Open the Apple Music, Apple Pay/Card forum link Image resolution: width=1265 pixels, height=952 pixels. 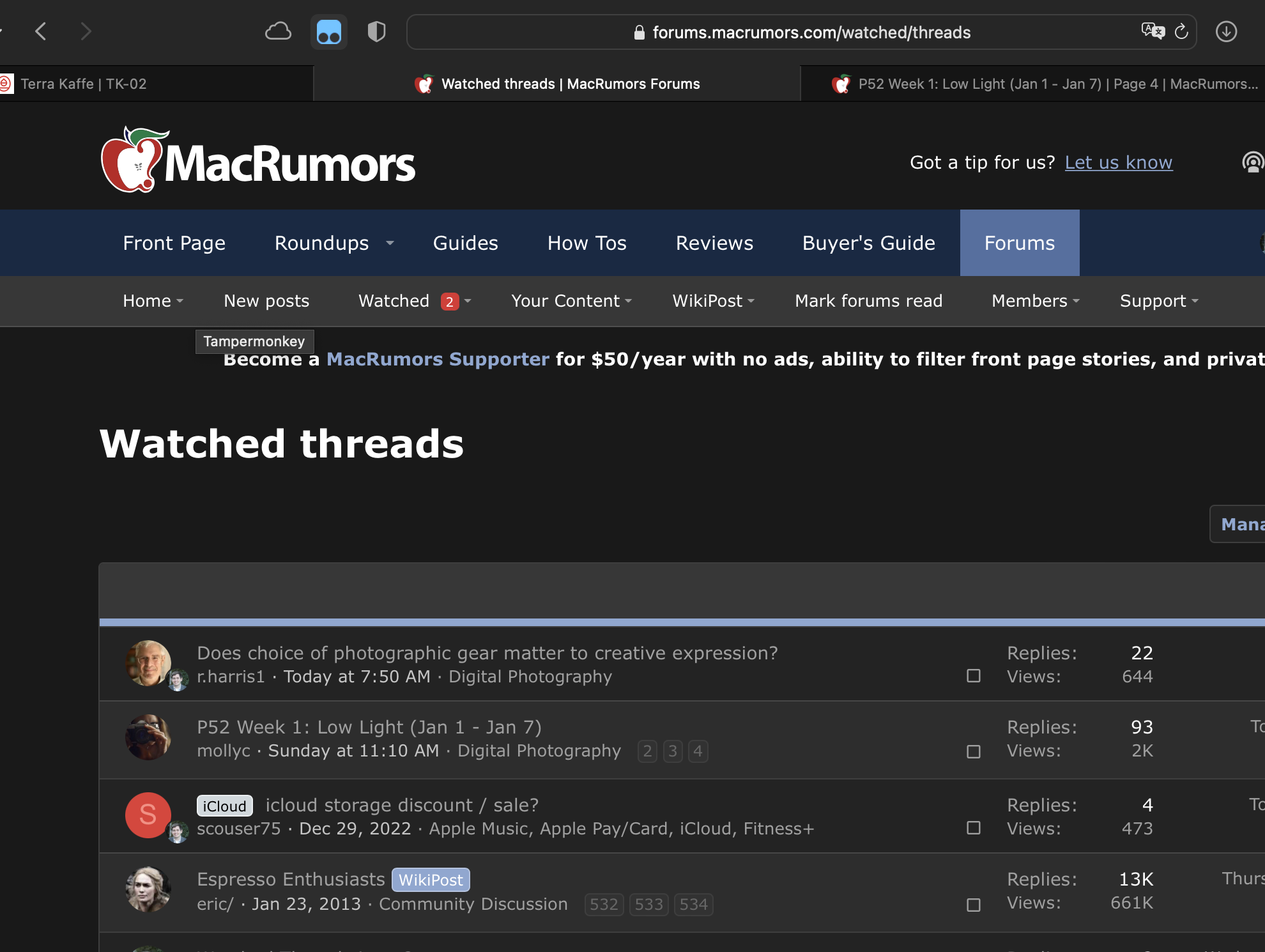click(622, 829)
